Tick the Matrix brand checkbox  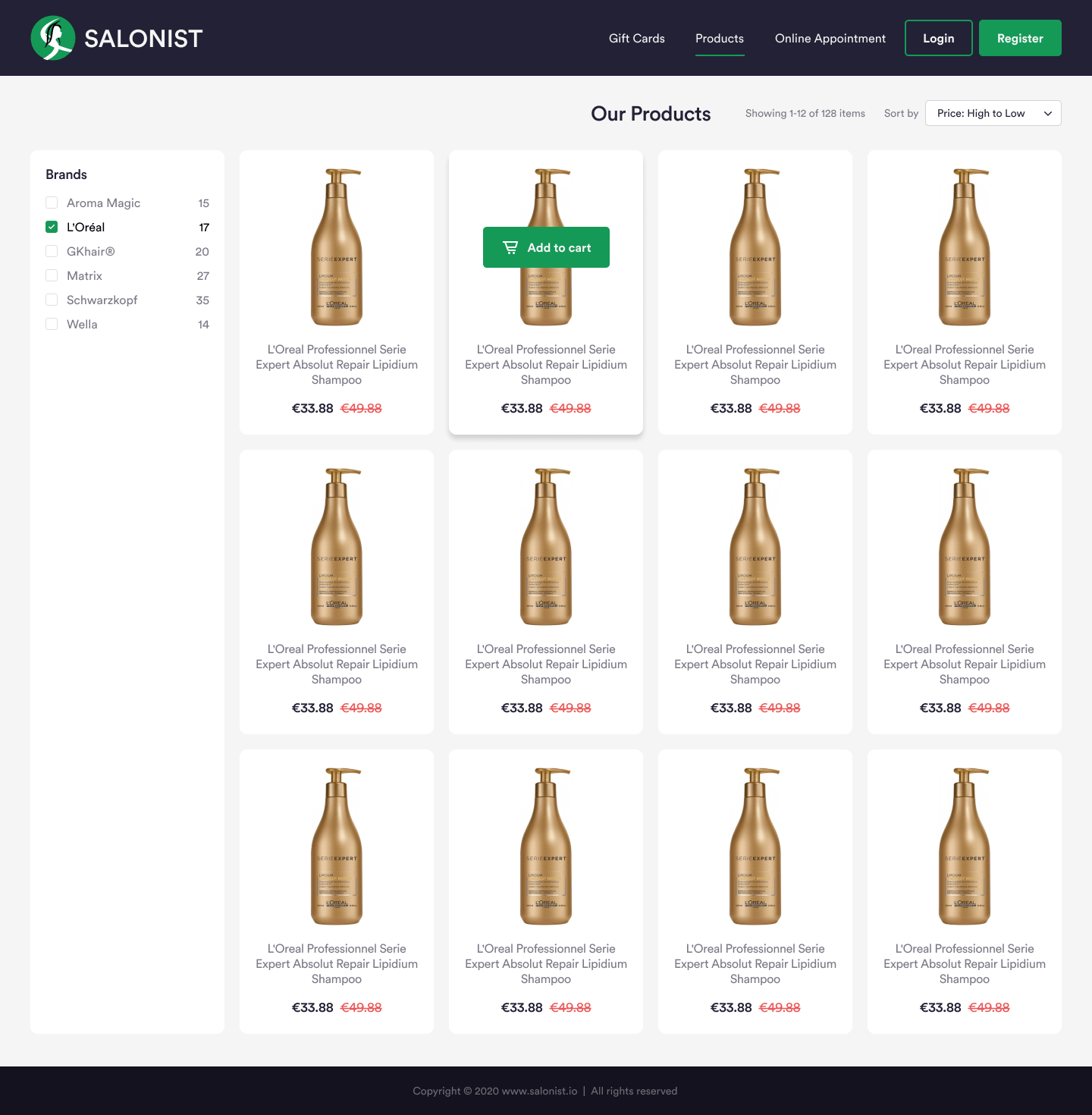[52, 275]
